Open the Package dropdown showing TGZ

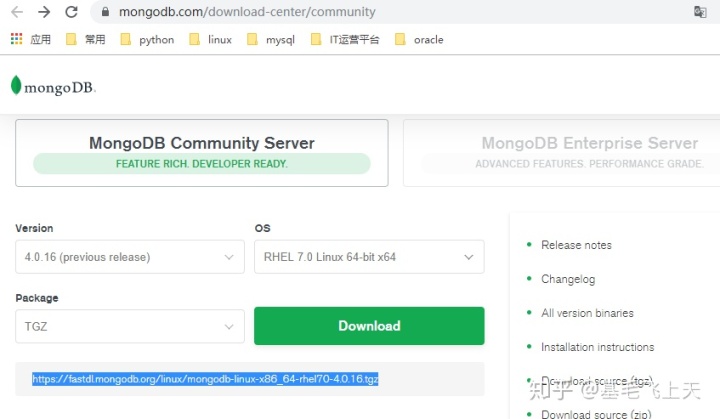click(x=130, y=326)
